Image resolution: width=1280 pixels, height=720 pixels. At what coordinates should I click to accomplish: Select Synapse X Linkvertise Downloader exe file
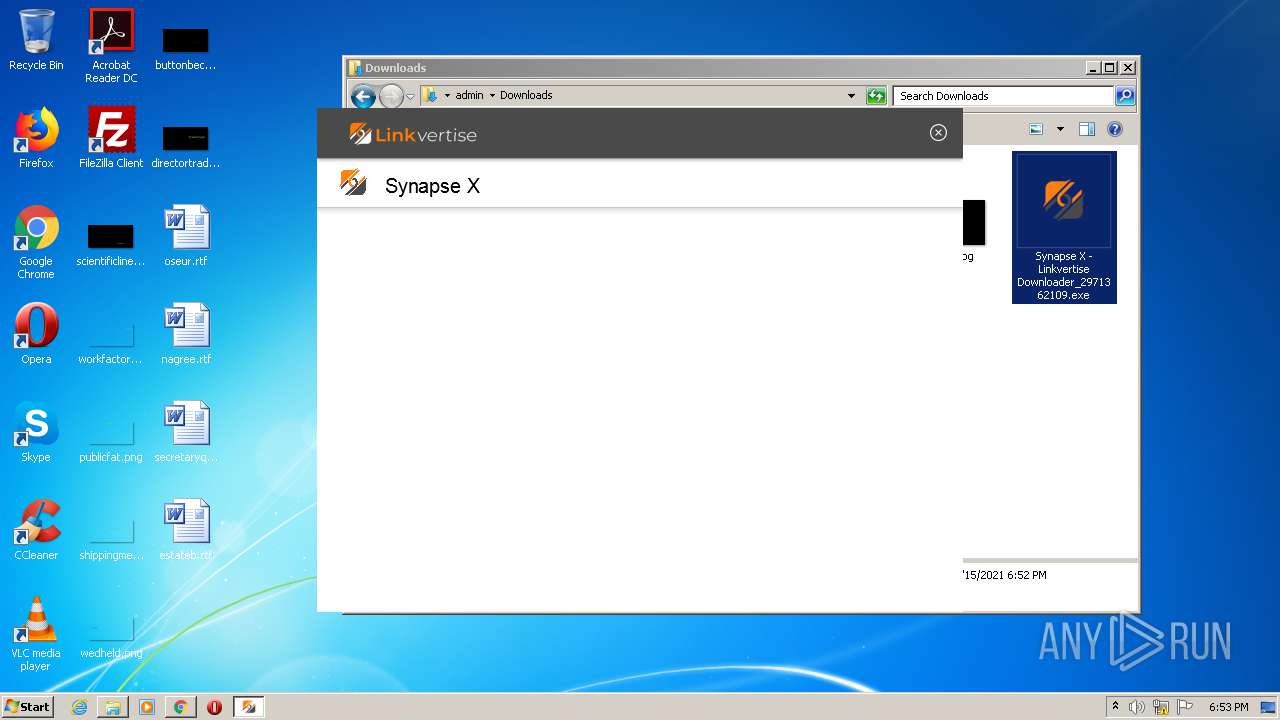click(x=1064, y=228)
